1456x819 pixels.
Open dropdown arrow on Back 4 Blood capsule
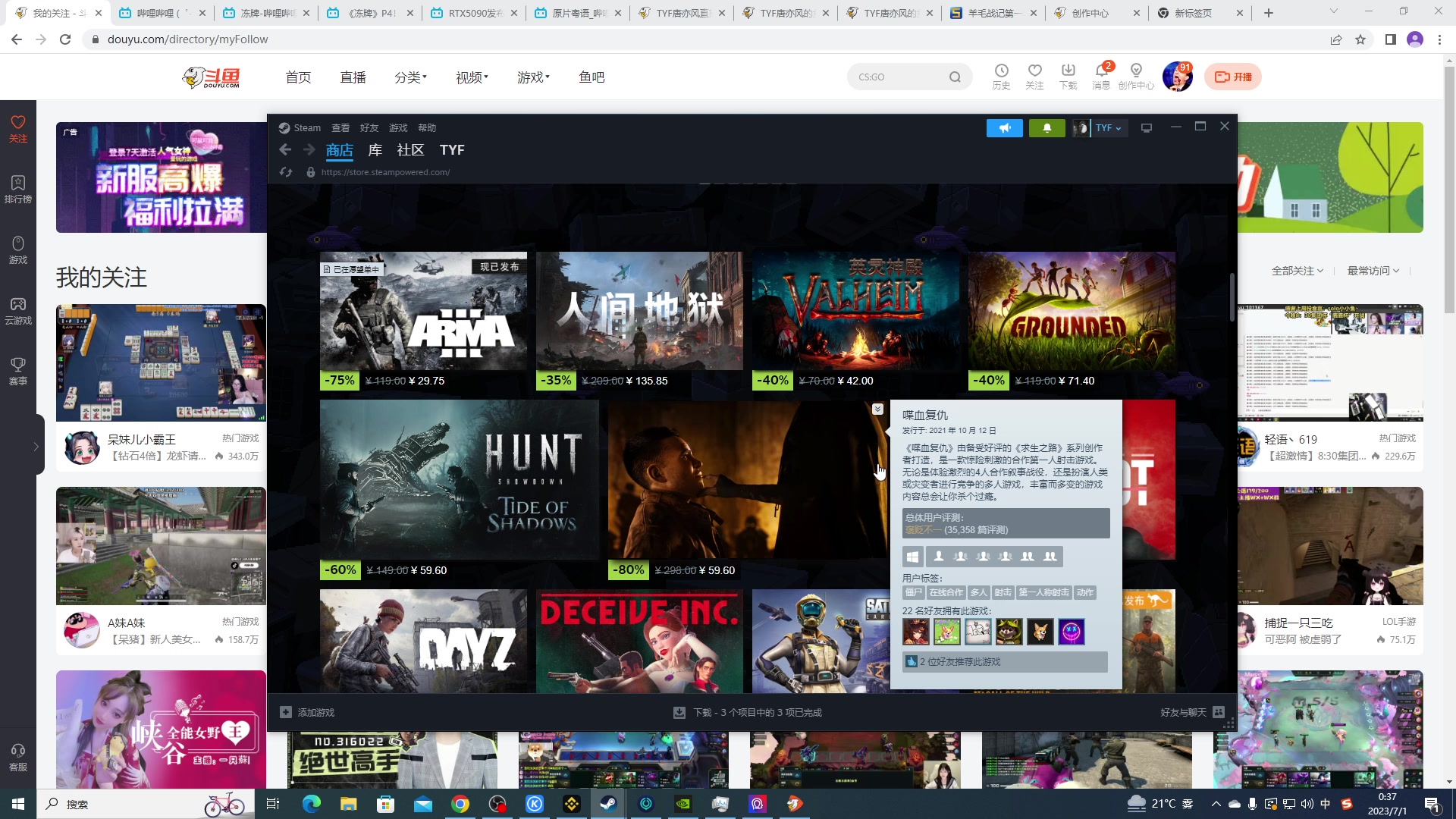[x=877, y=409]
